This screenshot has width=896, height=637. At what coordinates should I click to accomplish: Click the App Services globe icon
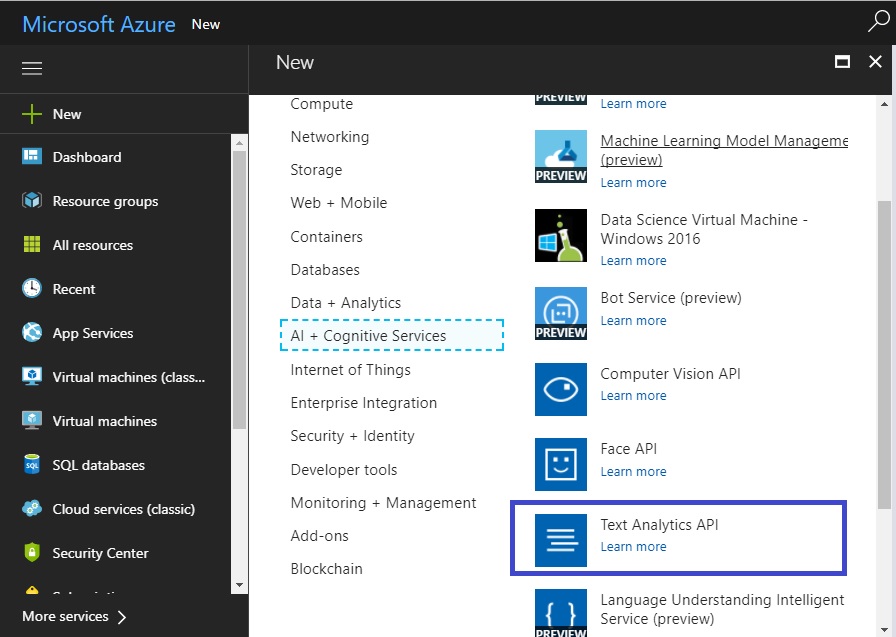click(x=32, y=332)
